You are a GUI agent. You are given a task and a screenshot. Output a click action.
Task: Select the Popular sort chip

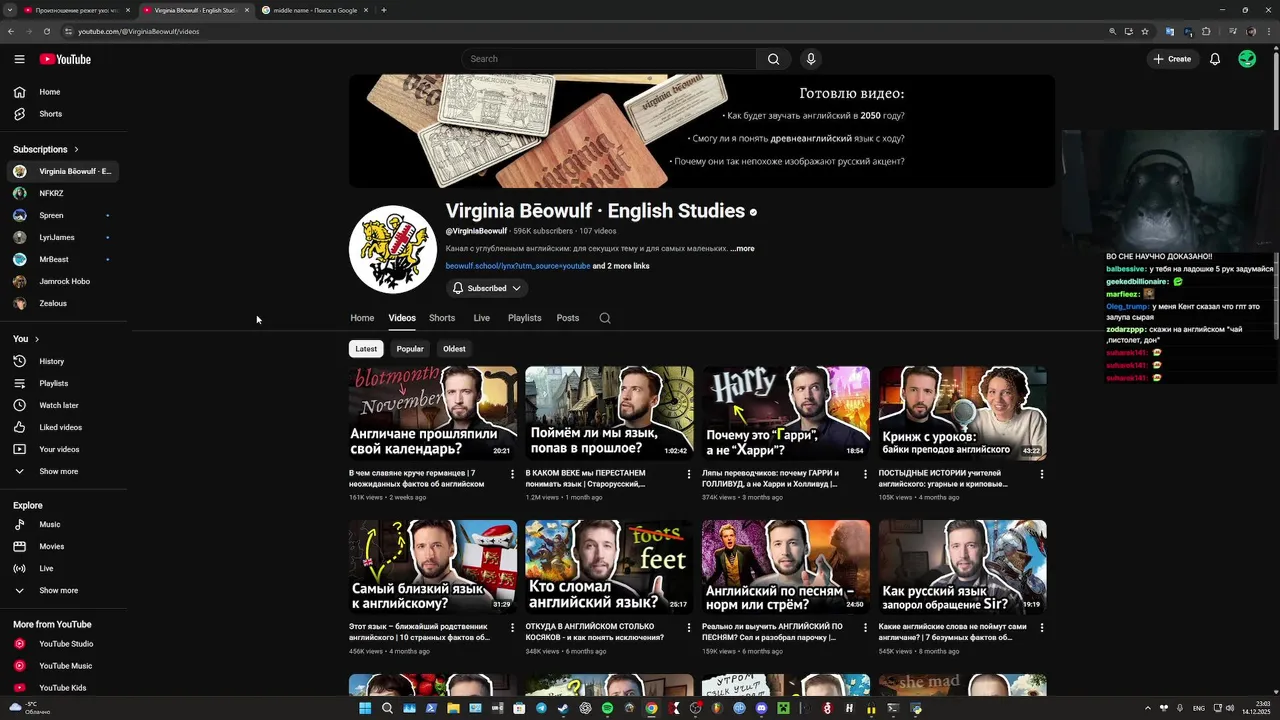click(x=410, y=349)
